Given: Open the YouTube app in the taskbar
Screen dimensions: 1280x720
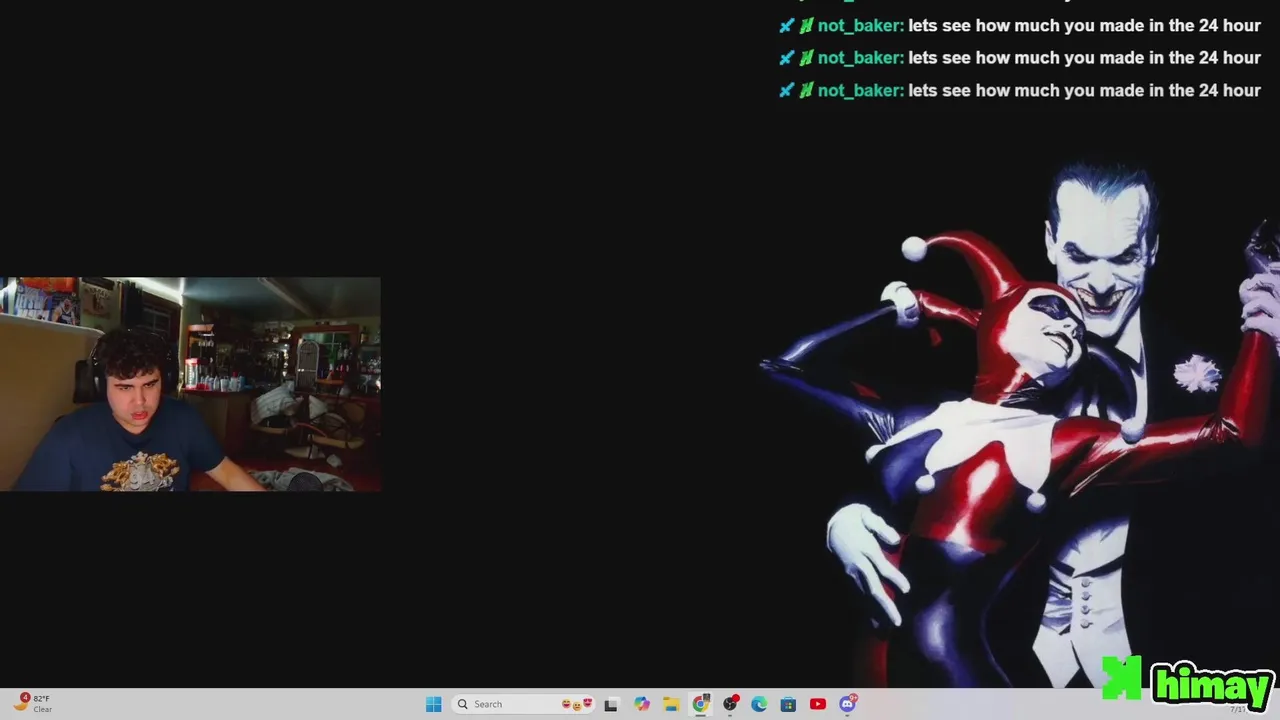Looking at the screenshot, I should coord(818,704).
